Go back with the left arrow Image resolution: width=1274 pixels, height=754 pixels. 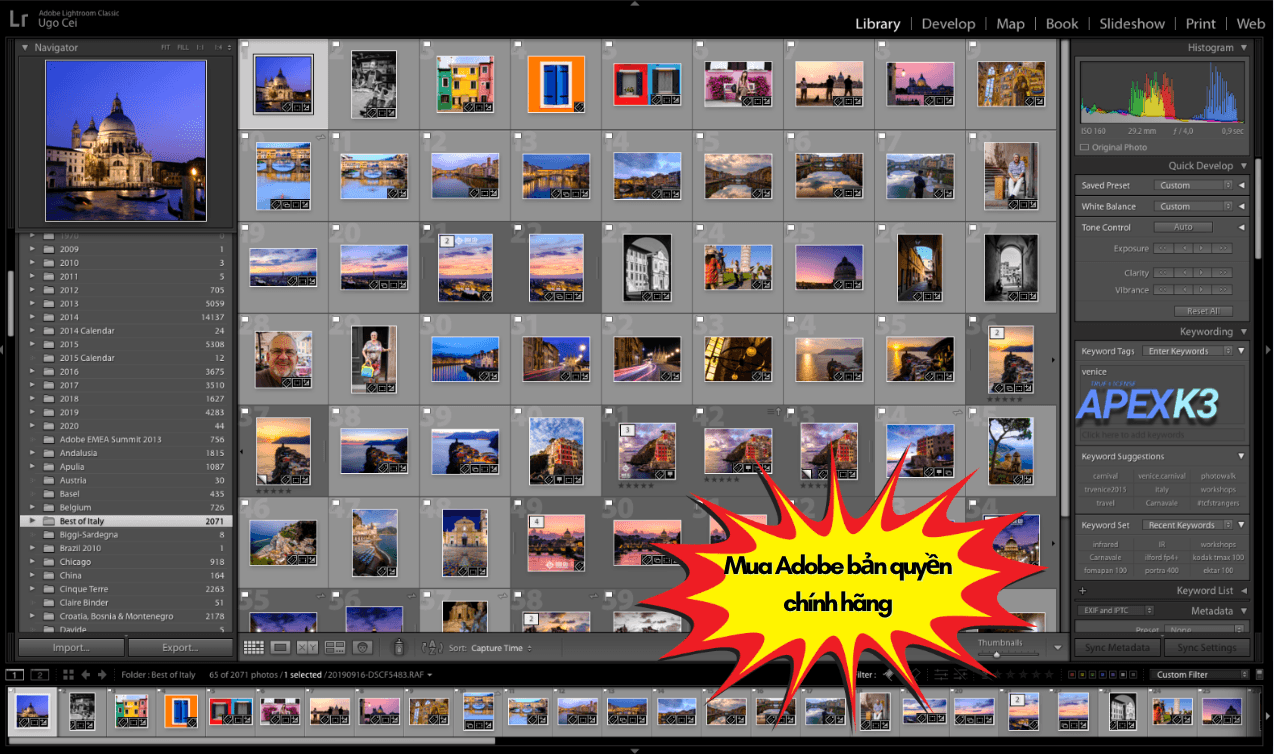[86, 675]
